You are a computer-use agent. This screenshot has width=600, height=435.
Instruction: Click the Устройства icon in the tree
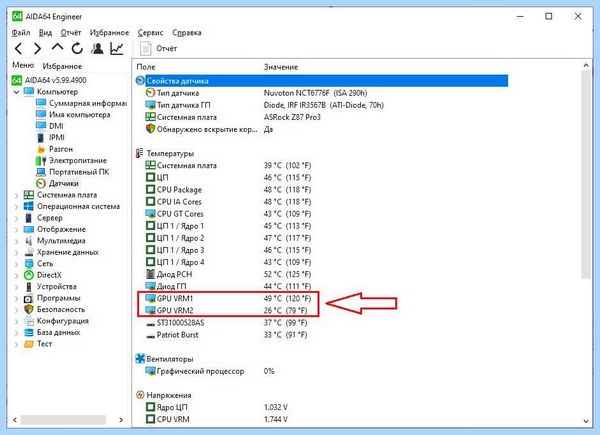pos(29,287)
